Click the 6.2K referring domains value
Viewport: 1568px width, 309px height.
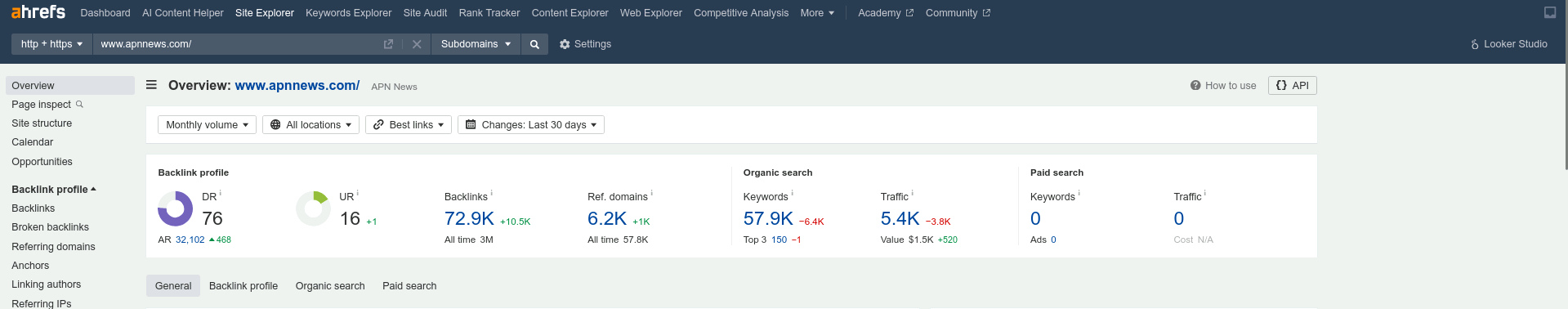[x=607, y=219]
